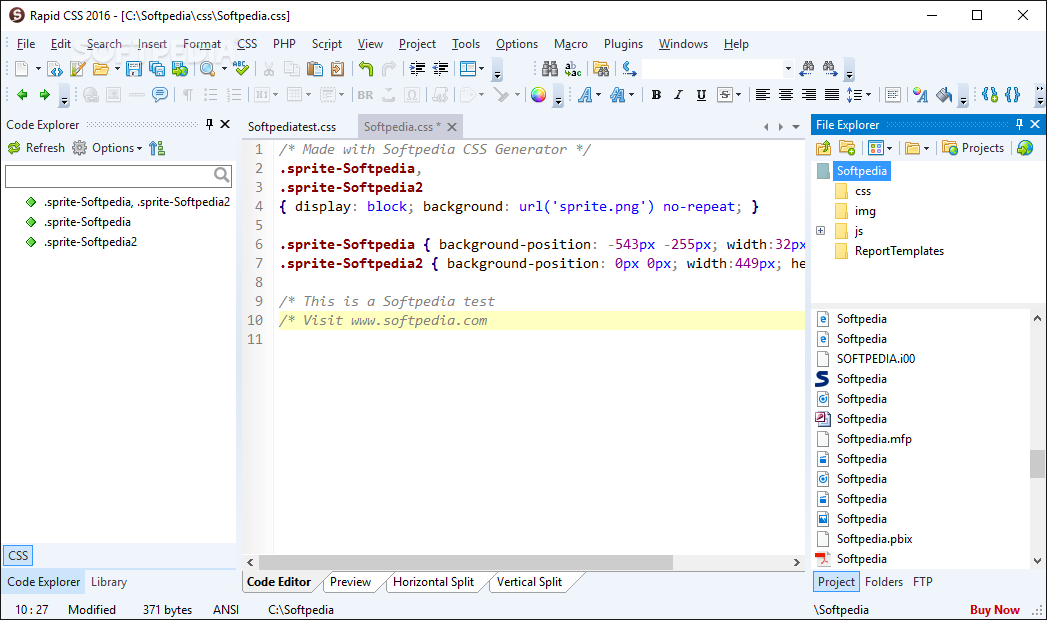Switch to the Preview tab
Screen dimensions: 1047x620
click(x=351, y=582)
